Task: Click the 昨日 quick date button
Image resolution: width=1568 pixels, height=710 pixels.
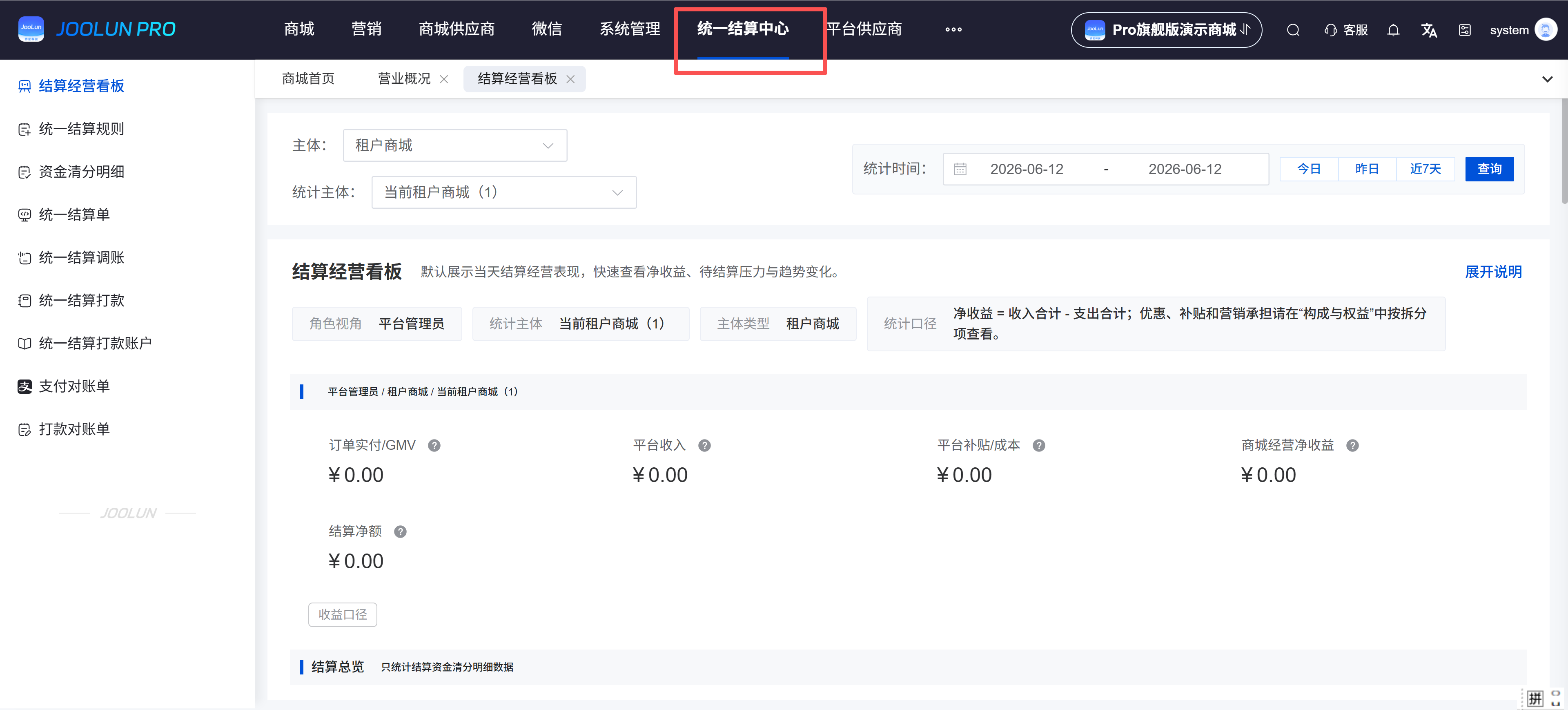Action: click(x=1367, y=169)
